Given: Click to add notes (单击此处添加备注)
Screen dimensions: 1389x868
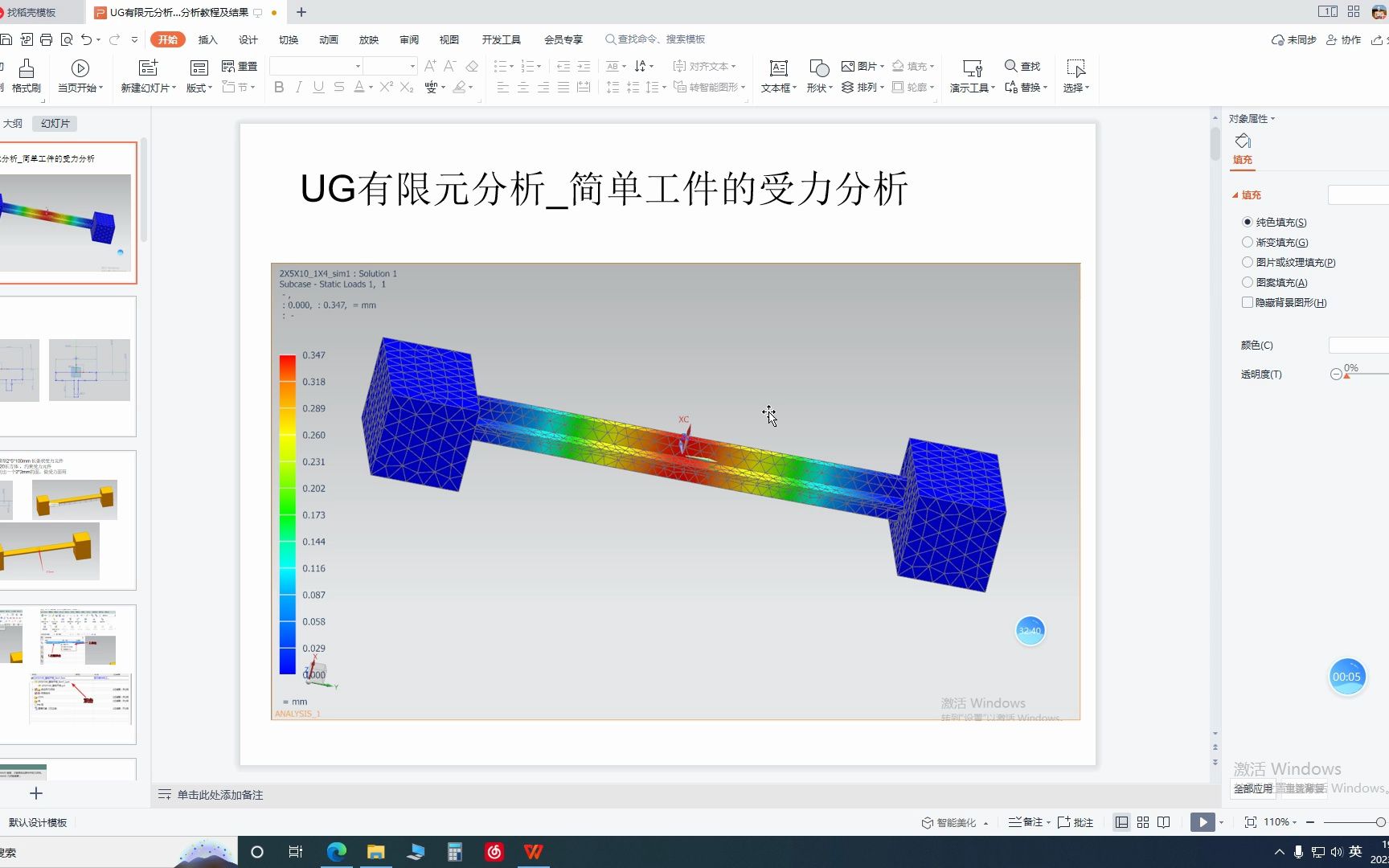Looking at the screenshot, I should point(220,795).
